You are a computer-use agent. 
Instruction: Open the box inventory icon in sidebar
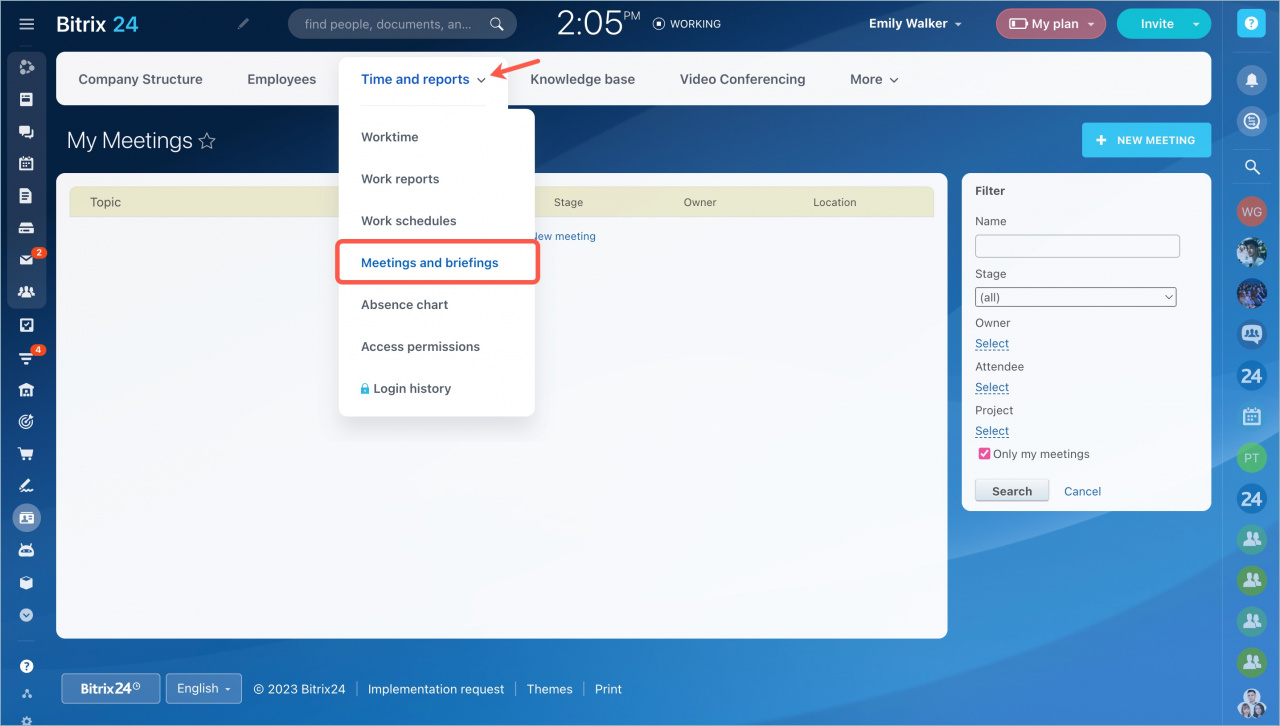click(x=27, y=582)
